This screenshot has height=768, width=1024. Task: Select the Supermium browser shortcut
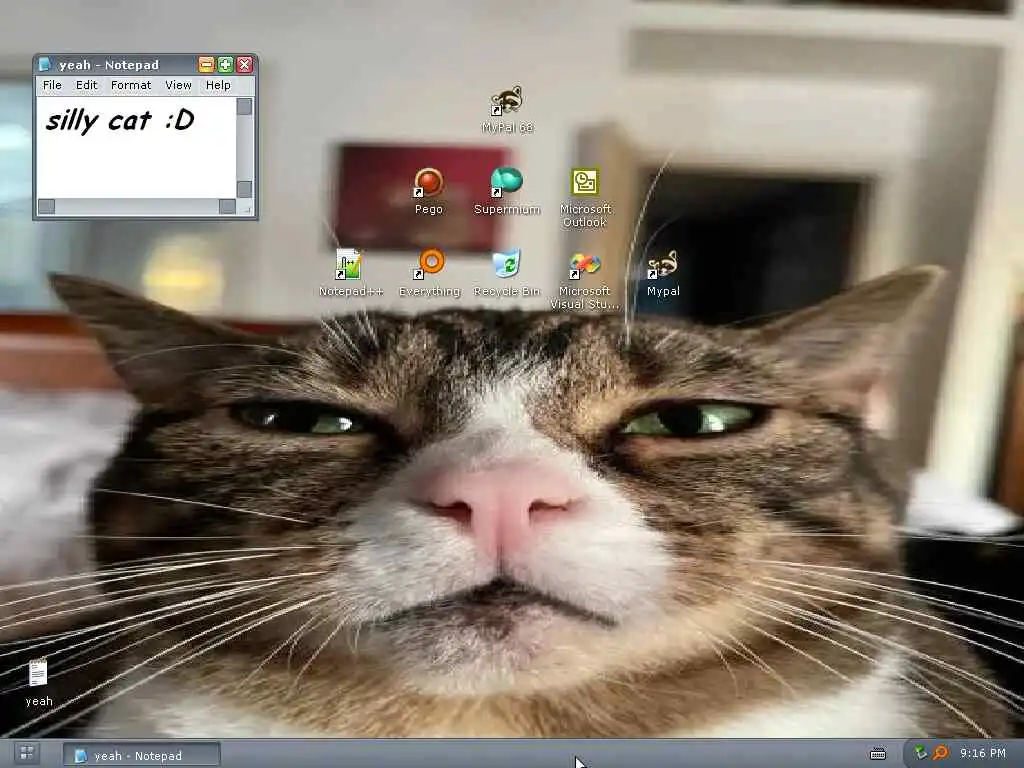[x=507, y=191]
